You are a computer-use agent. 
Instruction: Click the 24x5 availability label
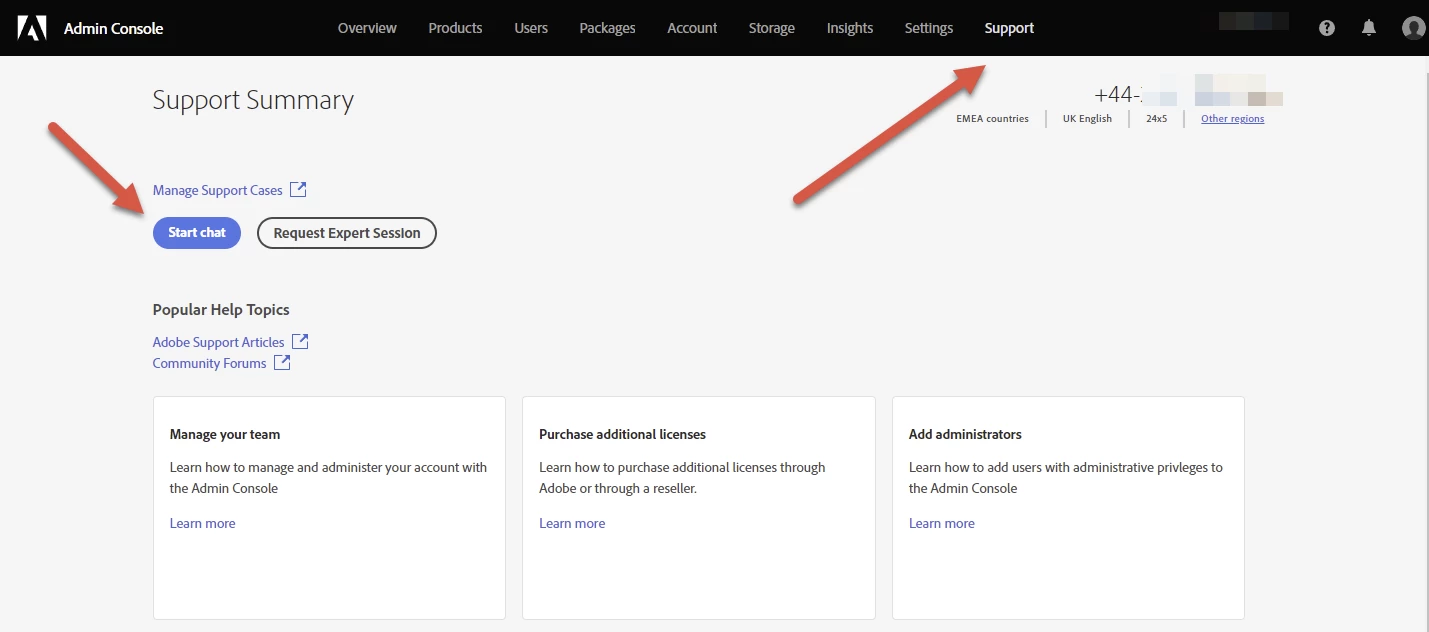point(1156,118)
